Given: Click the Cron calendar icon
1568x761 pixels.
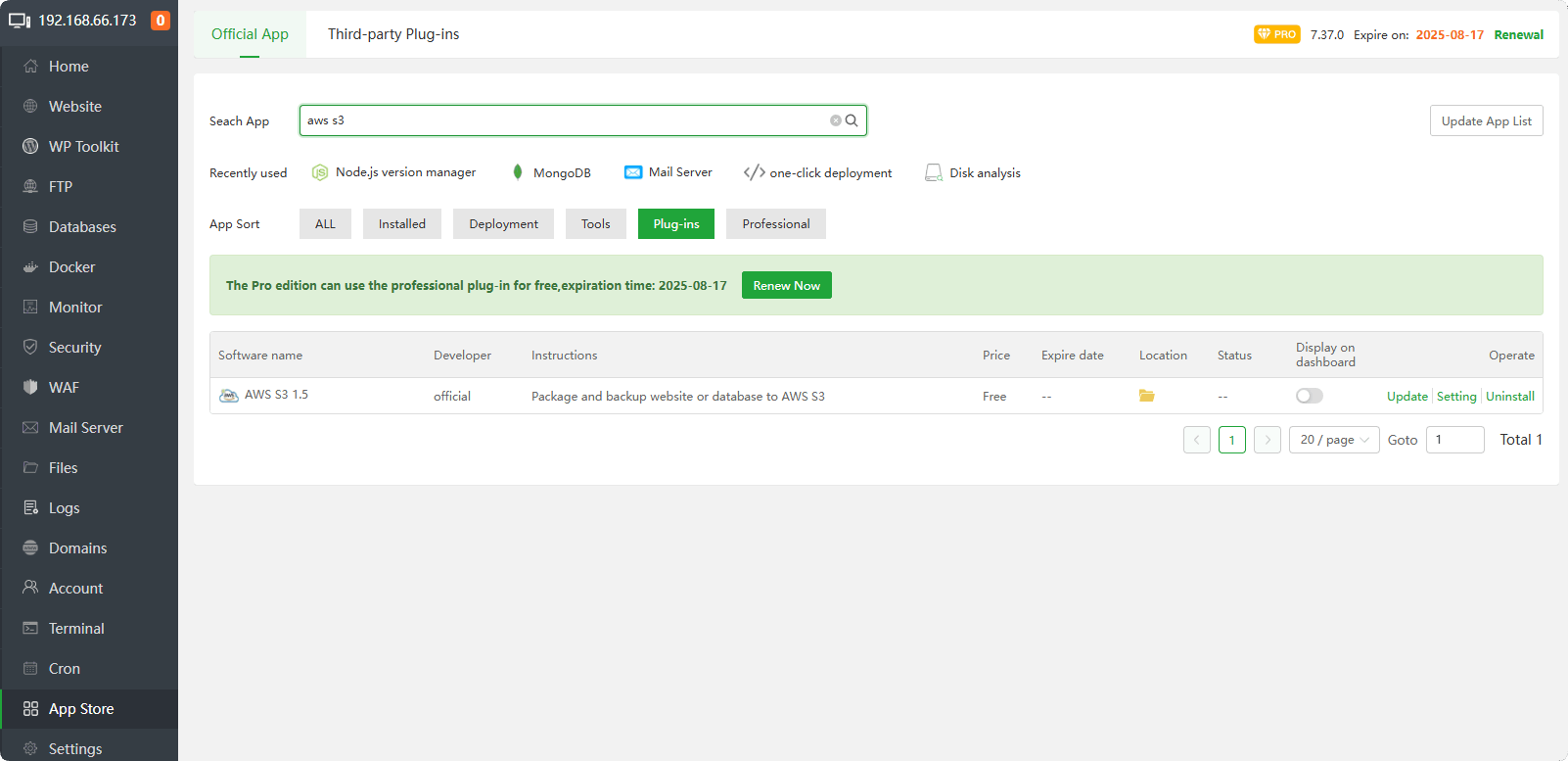Looking at the screenshot, I should (30, 669).
